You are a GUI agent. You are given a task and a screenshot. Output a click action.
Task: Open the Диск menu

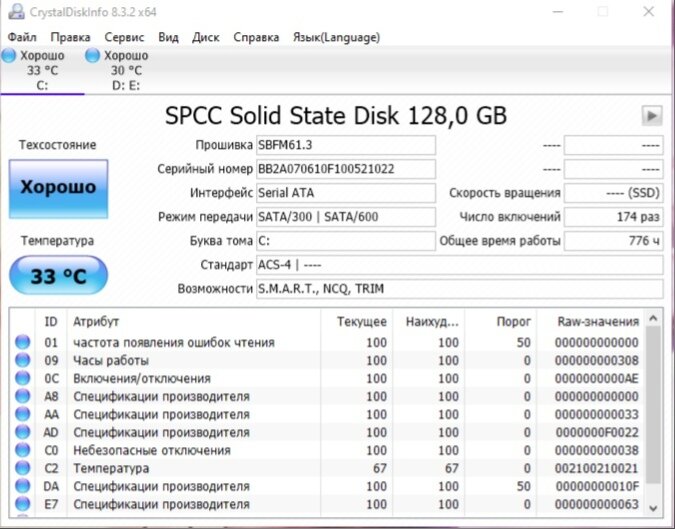[x=205, y=37]
